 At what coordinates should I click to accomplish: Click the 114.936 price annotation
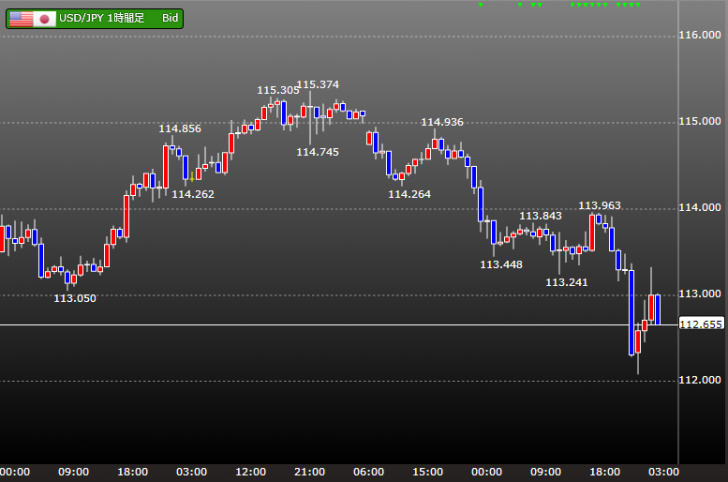coord(442,122)
